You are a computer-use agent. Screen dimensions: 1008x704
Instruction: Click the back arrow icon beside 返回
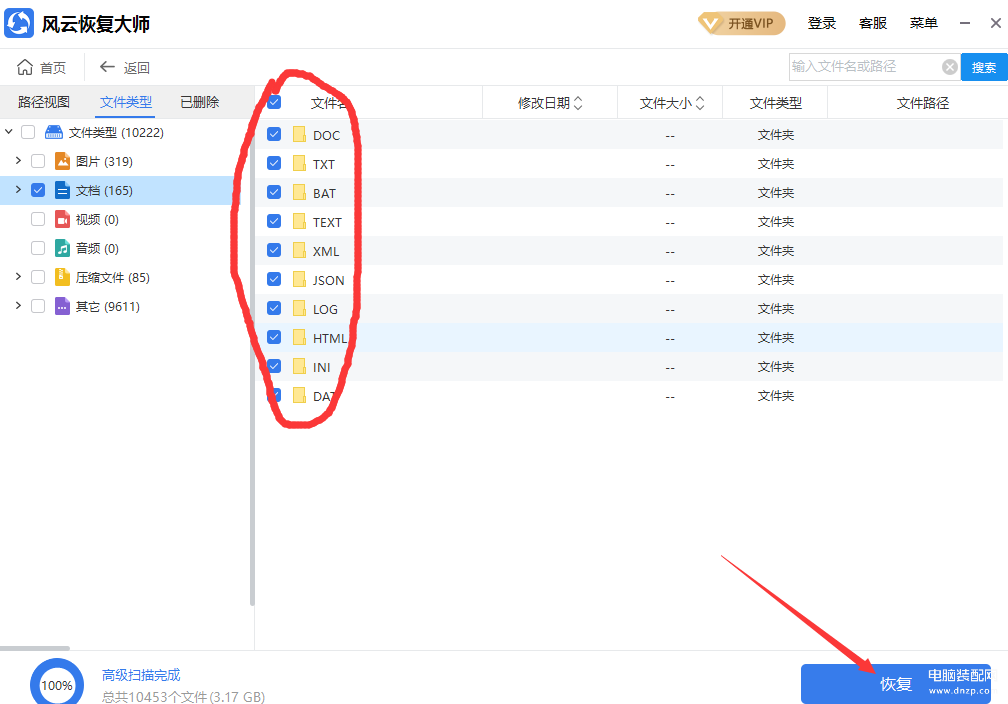tap(107, 67)
